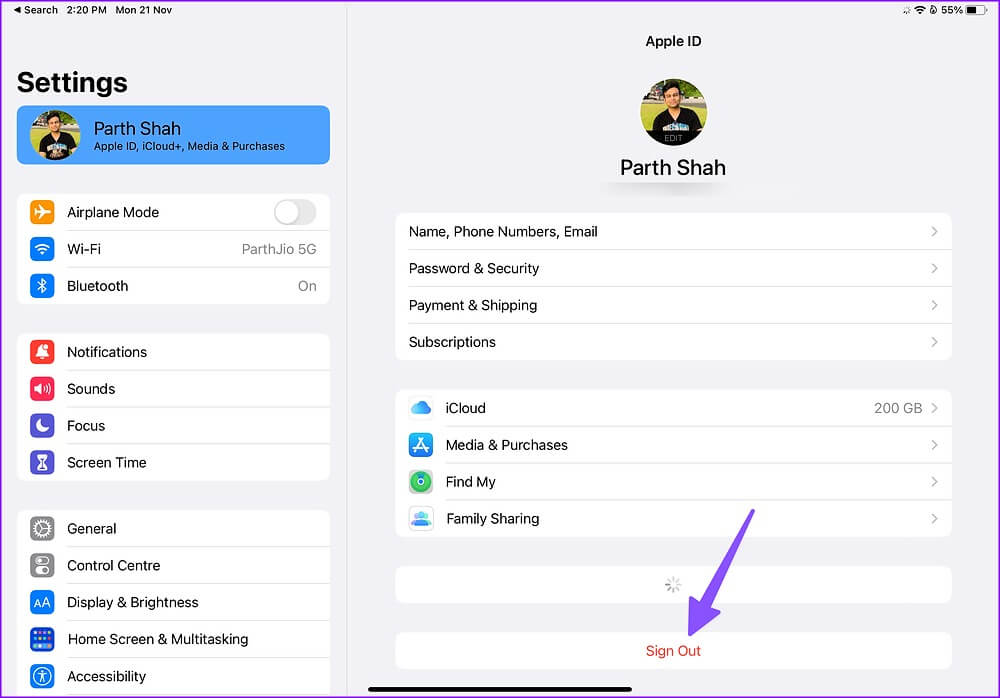Tap the Accessibility label
The height and width of the screenshot is (698, 1000).
pos(107,676)
